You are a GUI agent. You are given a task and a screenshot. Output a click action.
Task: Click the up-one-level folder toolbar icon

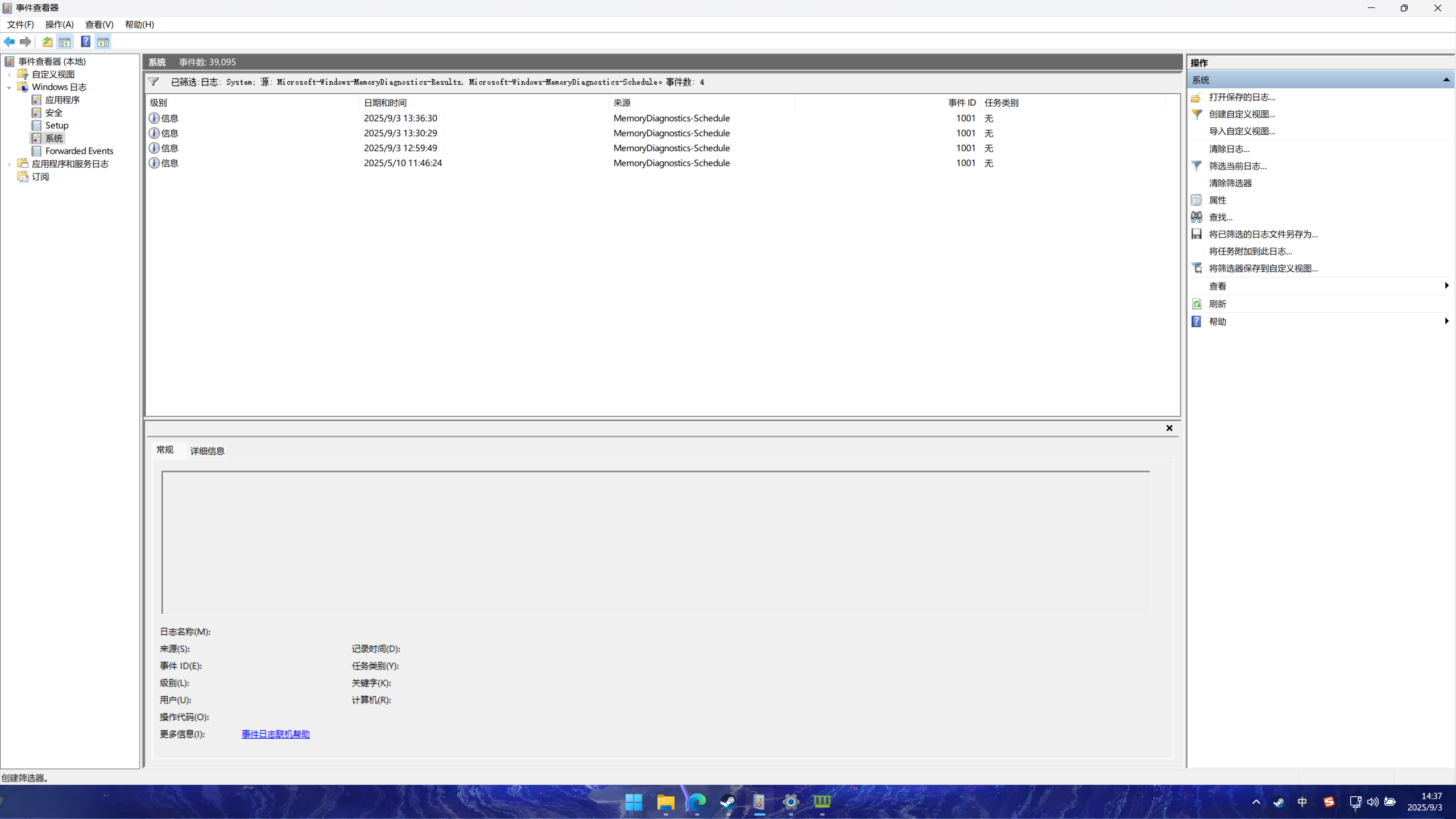click(x=47, y=42)
